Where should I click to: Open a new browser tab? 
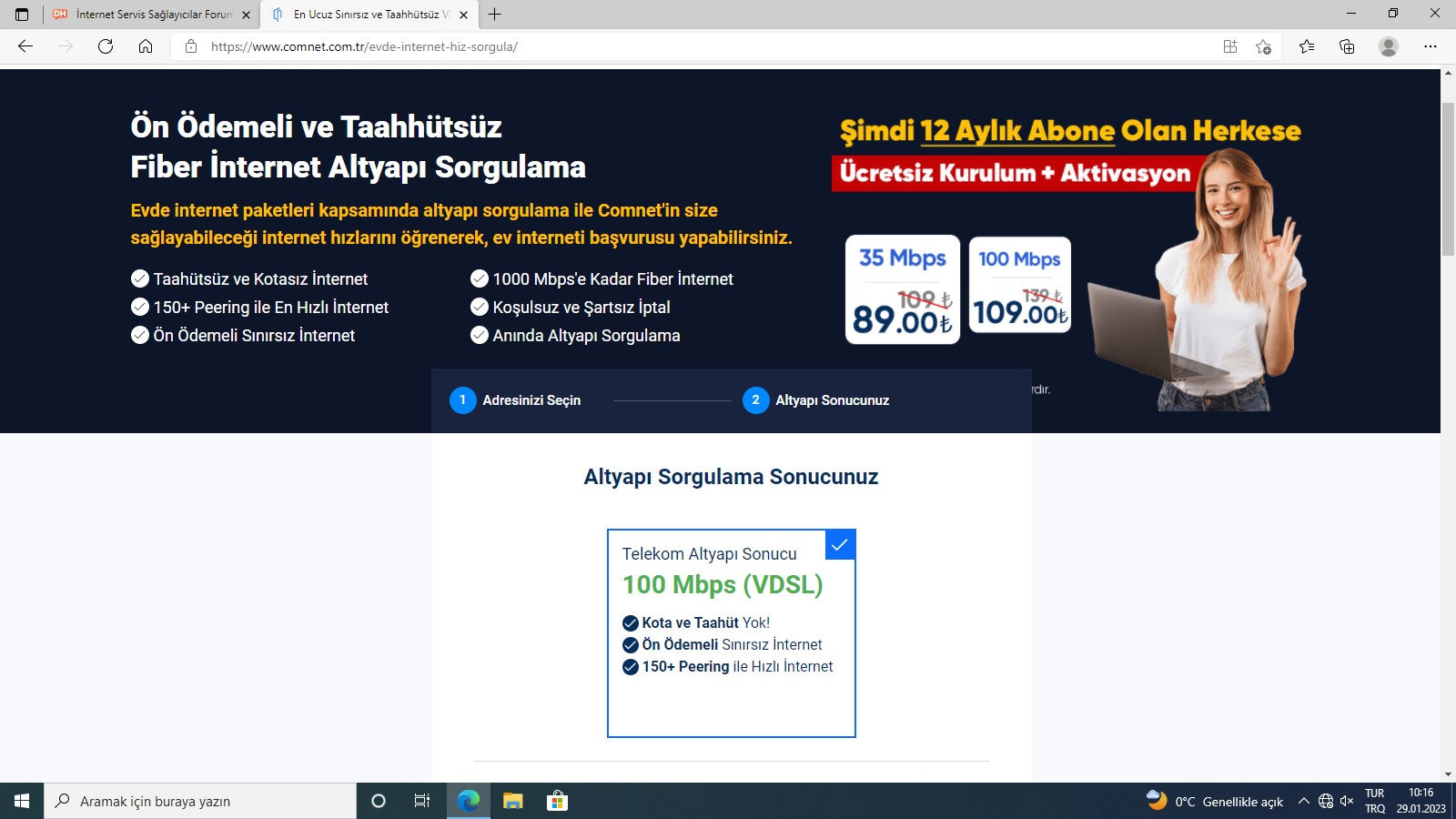[x=494, y=15]
